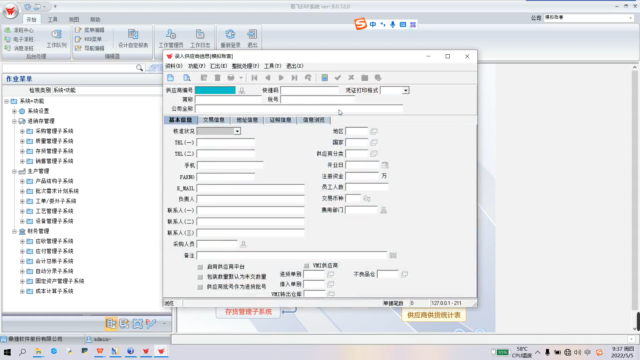Click the supplier number lookup icon
The height and width of the screenshot is (360, 640).
pyautogui.click(x=242, y=90)
